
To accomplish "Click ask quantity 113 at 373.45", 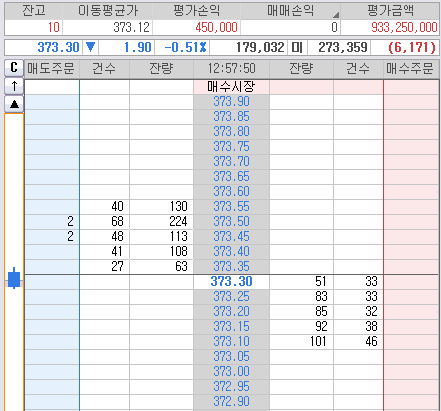I will (x=162, y=237).
